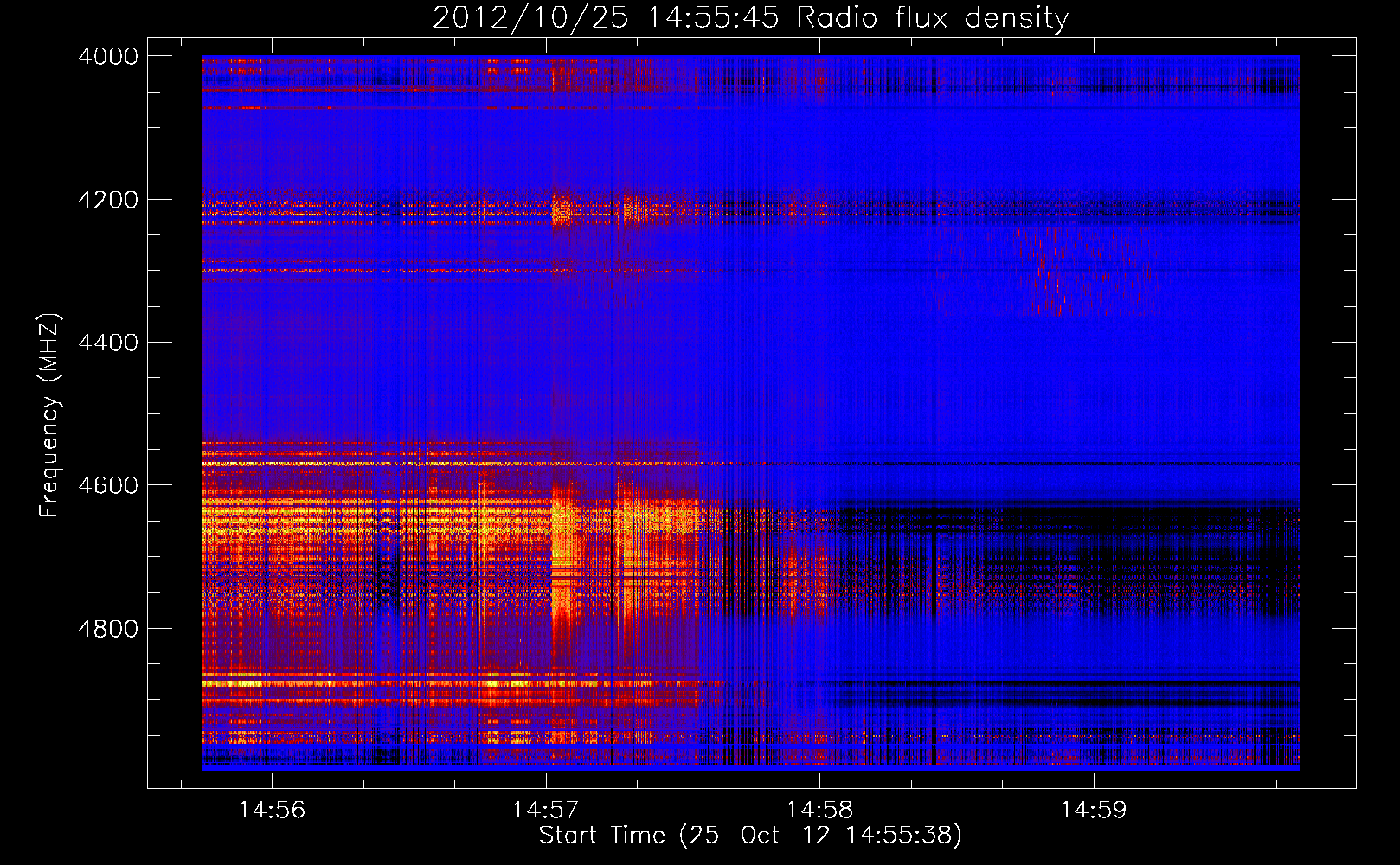Click the '14:58' time axis label
The height and width of the screenshot is (865, 1400).
tap(819, 811)
